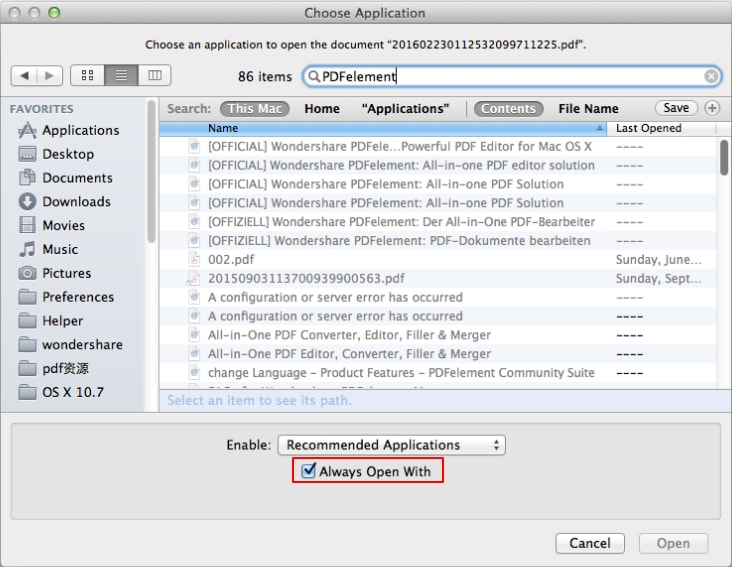Select "Der All-in-One PDF-Bearbeiter" result

(438, 222)
